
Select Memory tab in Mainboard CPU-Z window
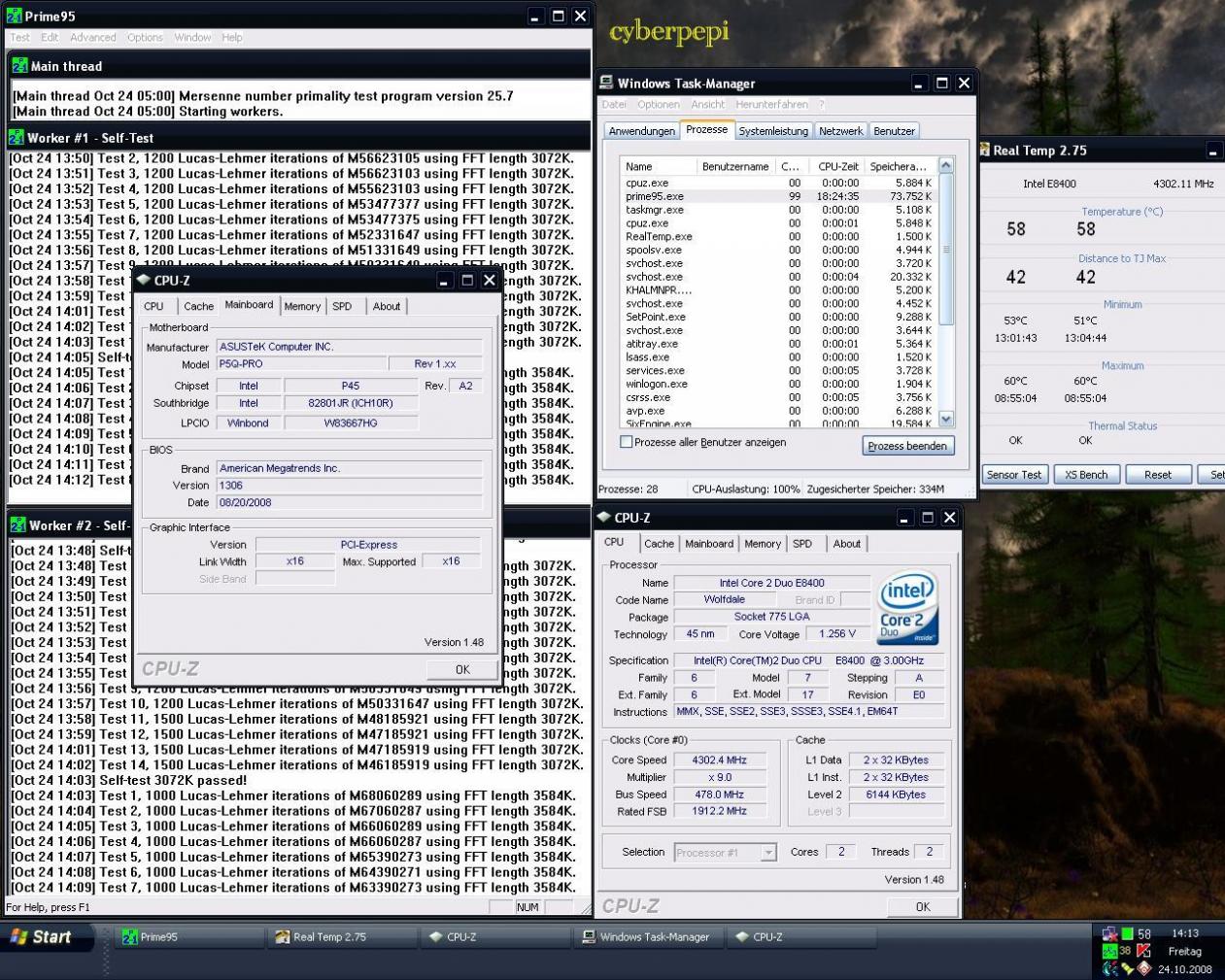[x=302, y=306]
